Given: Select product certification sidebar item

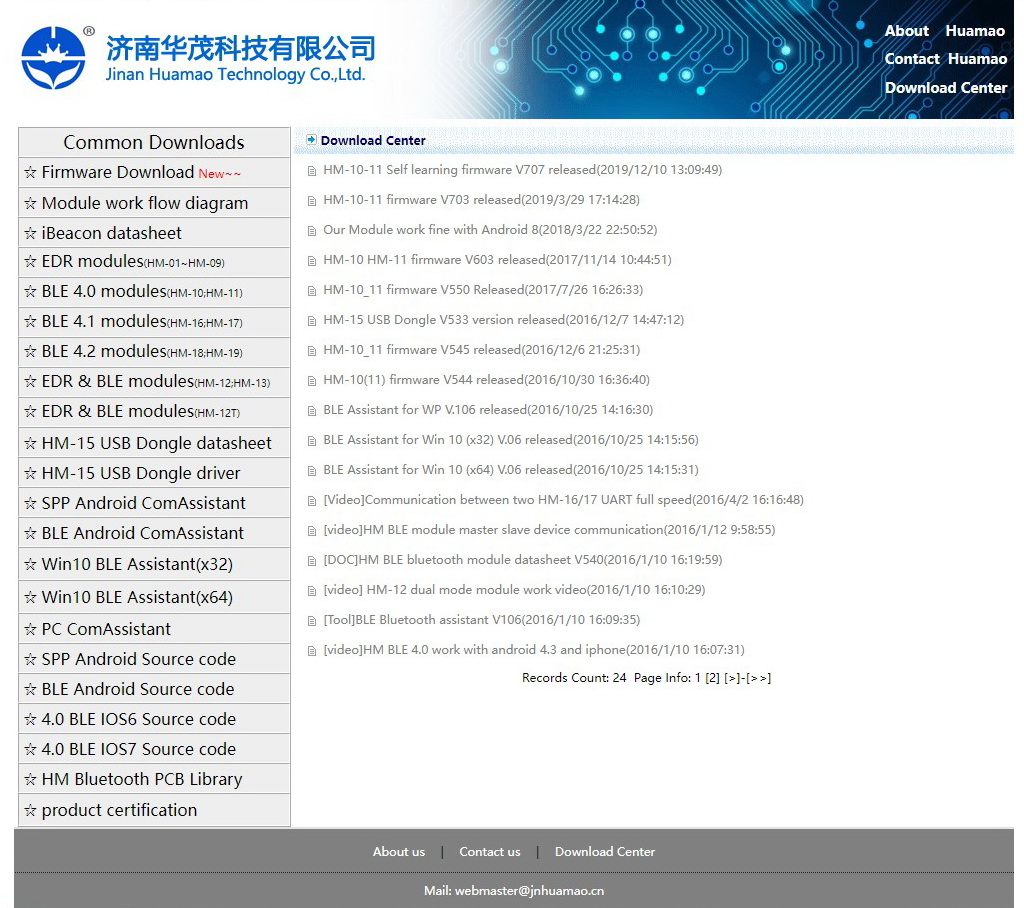Looking at the screenshot, I should (x=119, y=810).
